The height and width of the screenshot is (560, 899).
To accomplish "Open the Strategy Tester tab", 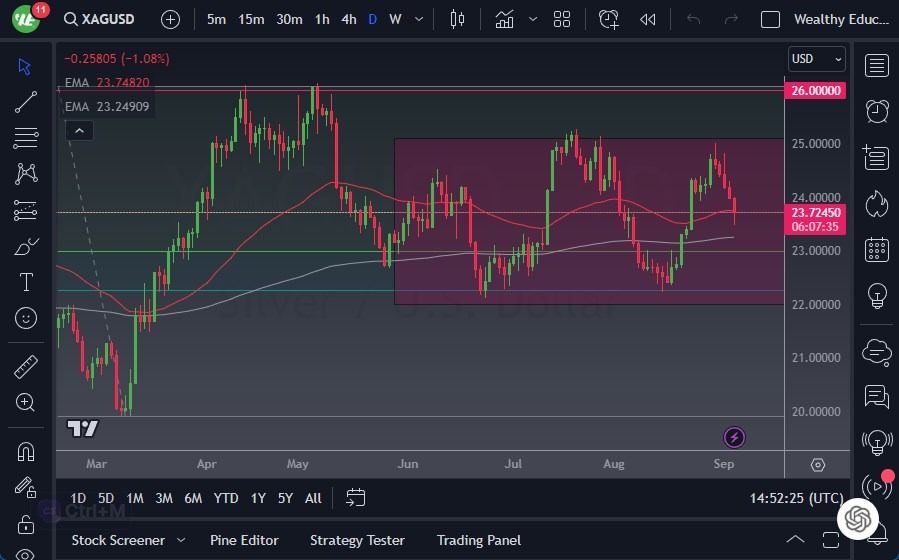I will pyautogui.click(x=357, y=540).
